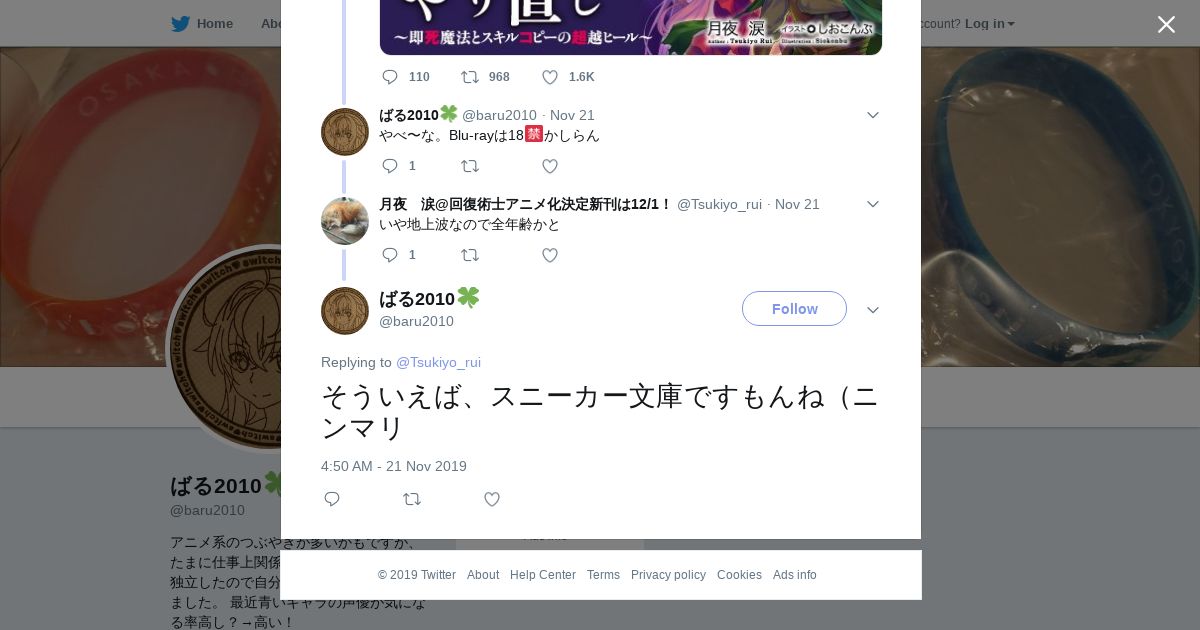Like the Blu-ray reply by baru2010
1200x630 pixels.
tap(550, 166)
